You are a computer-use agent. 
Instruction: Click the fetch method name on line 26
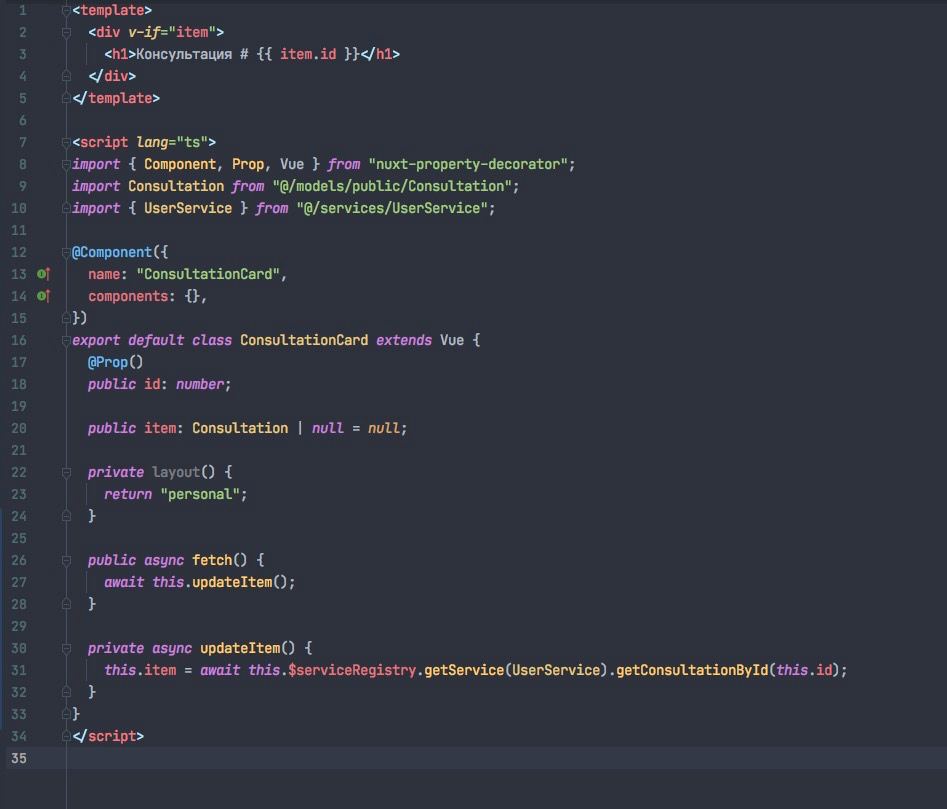point(212,560)
